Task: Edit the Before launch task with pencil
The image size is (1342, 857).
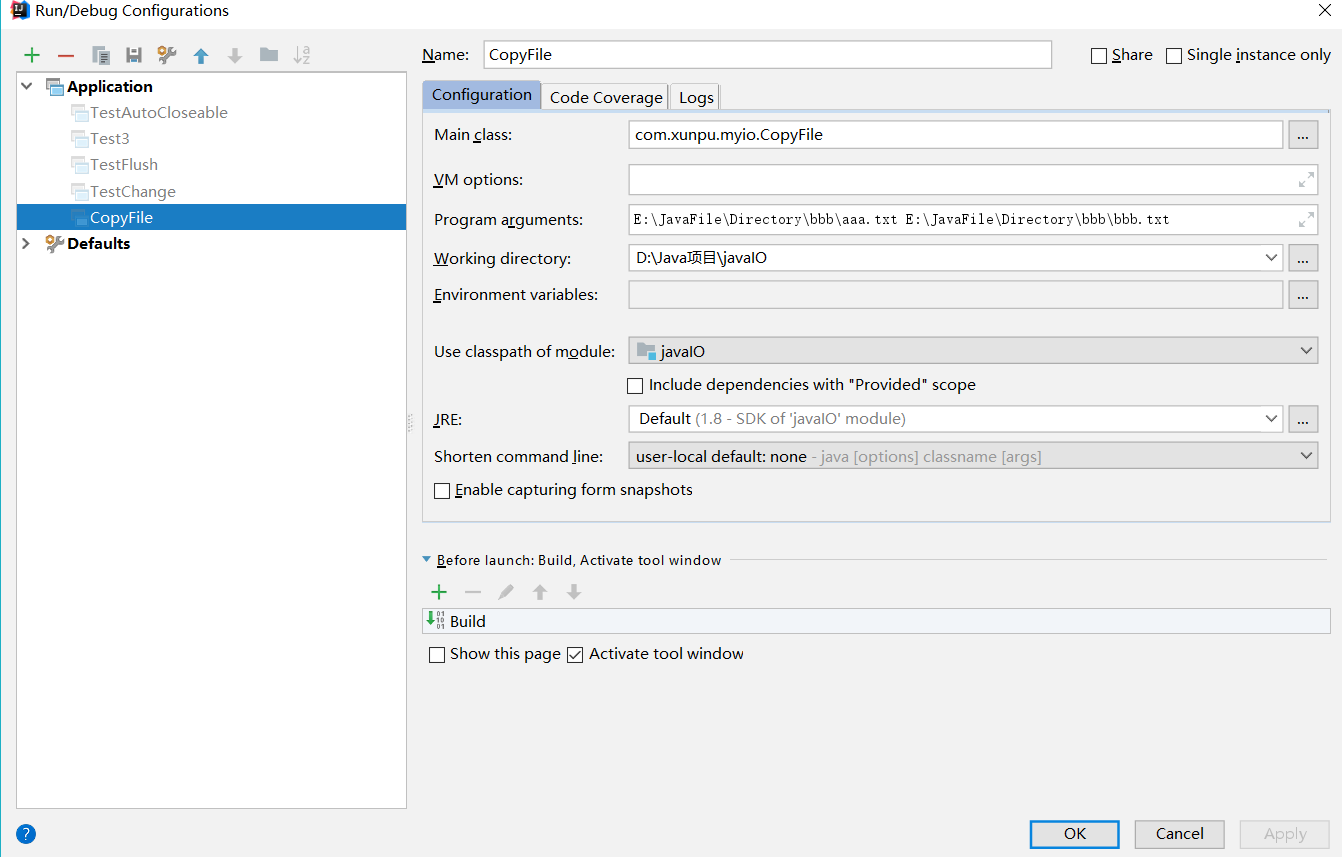Action: pos(506,592)
